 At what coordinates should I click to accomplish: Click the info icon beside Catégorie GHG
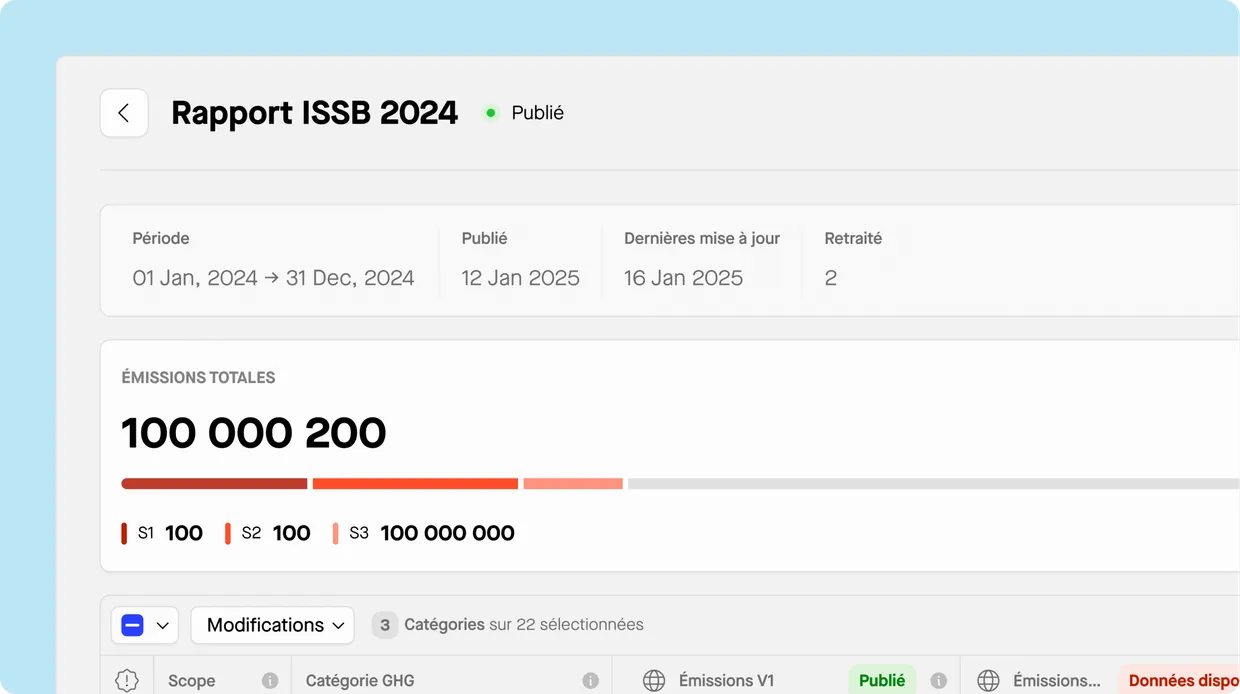pyautogui.click(x=590, y=680)
